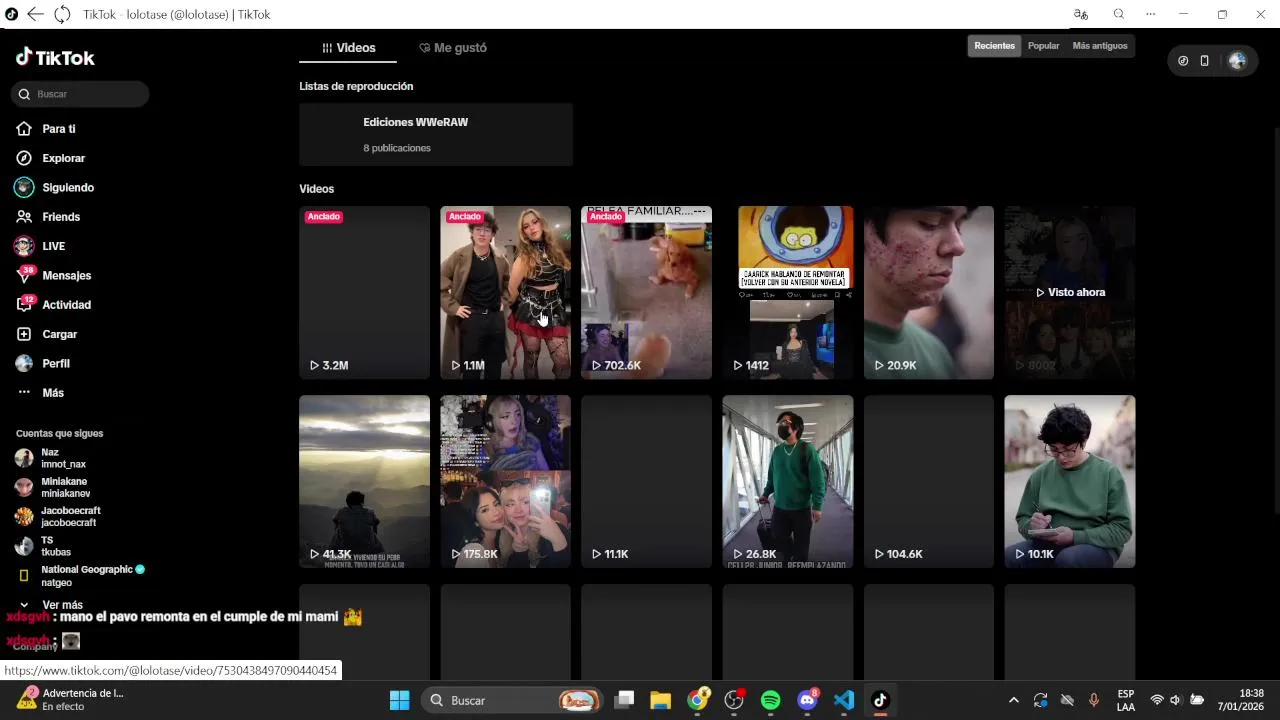Sort videos by Popular
Viewport: 1280px width, 720px height.
1043,46
